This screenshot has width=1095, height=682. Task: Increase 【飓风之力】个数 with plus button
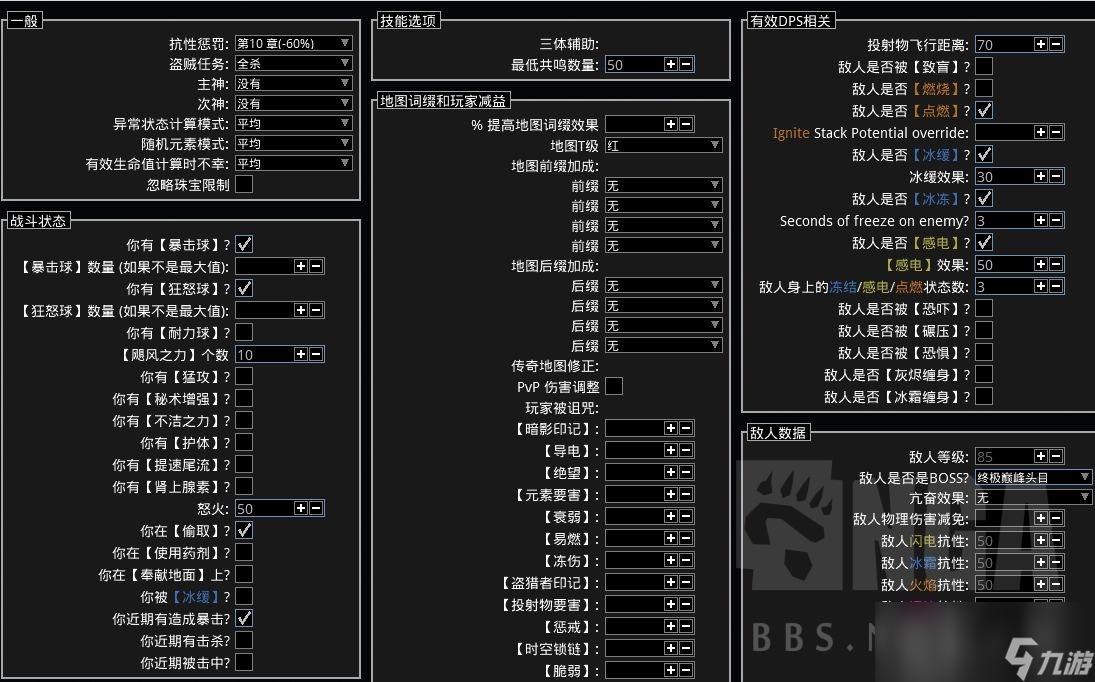[300, 354]
